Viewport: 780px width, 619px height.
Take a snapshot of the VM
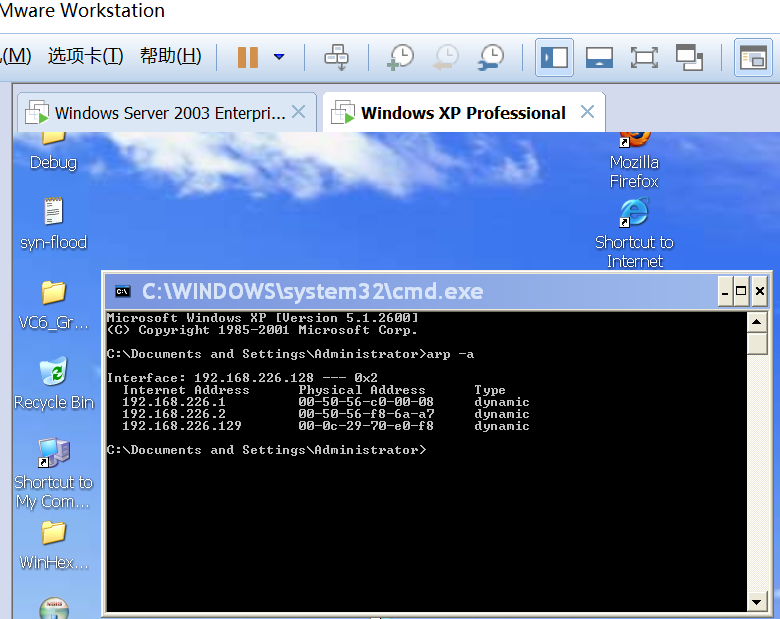pos(400,57)
